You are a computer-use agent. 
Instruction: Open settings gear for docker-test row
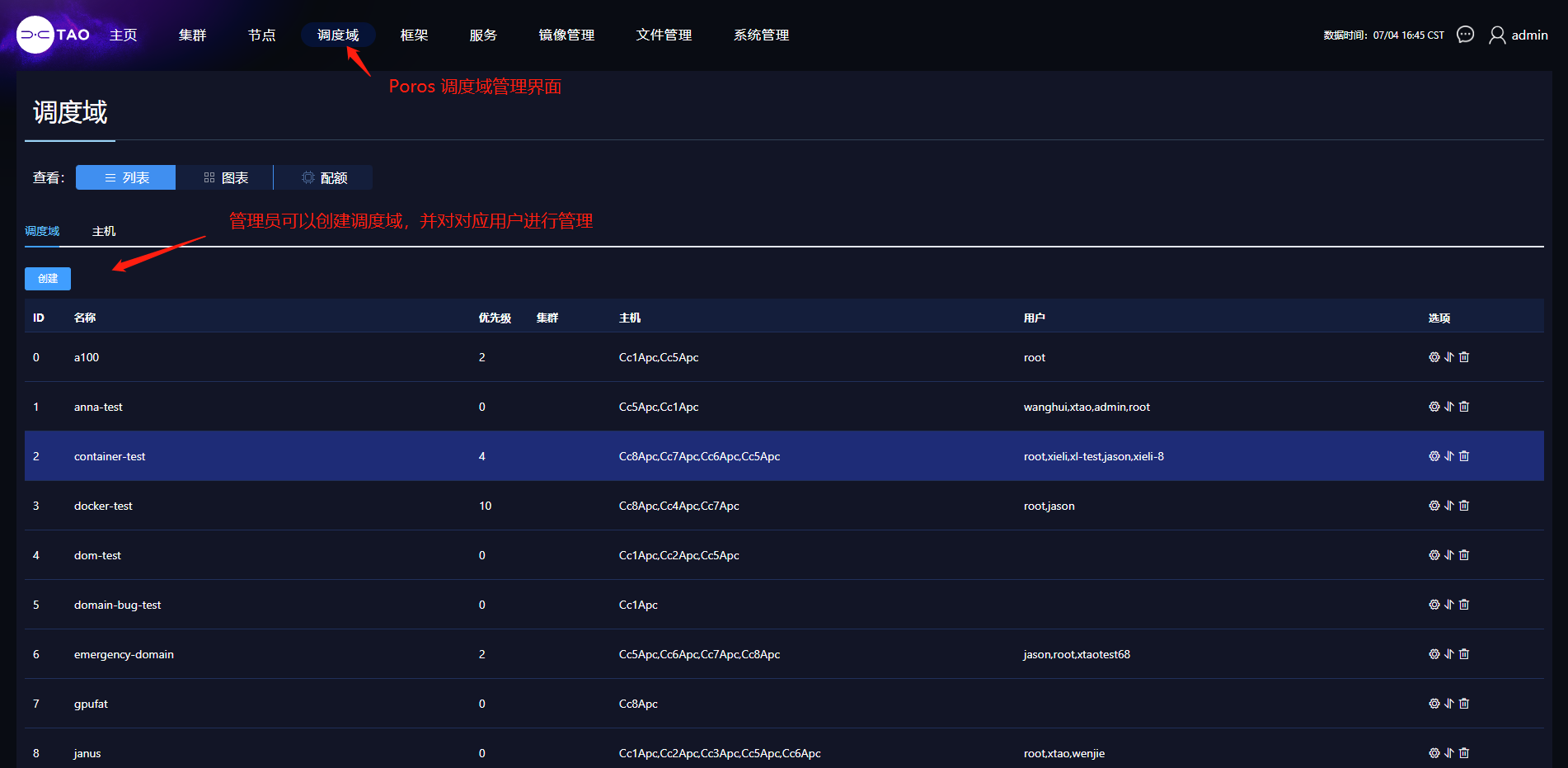pyautogui.click(x=1434, y=506)
